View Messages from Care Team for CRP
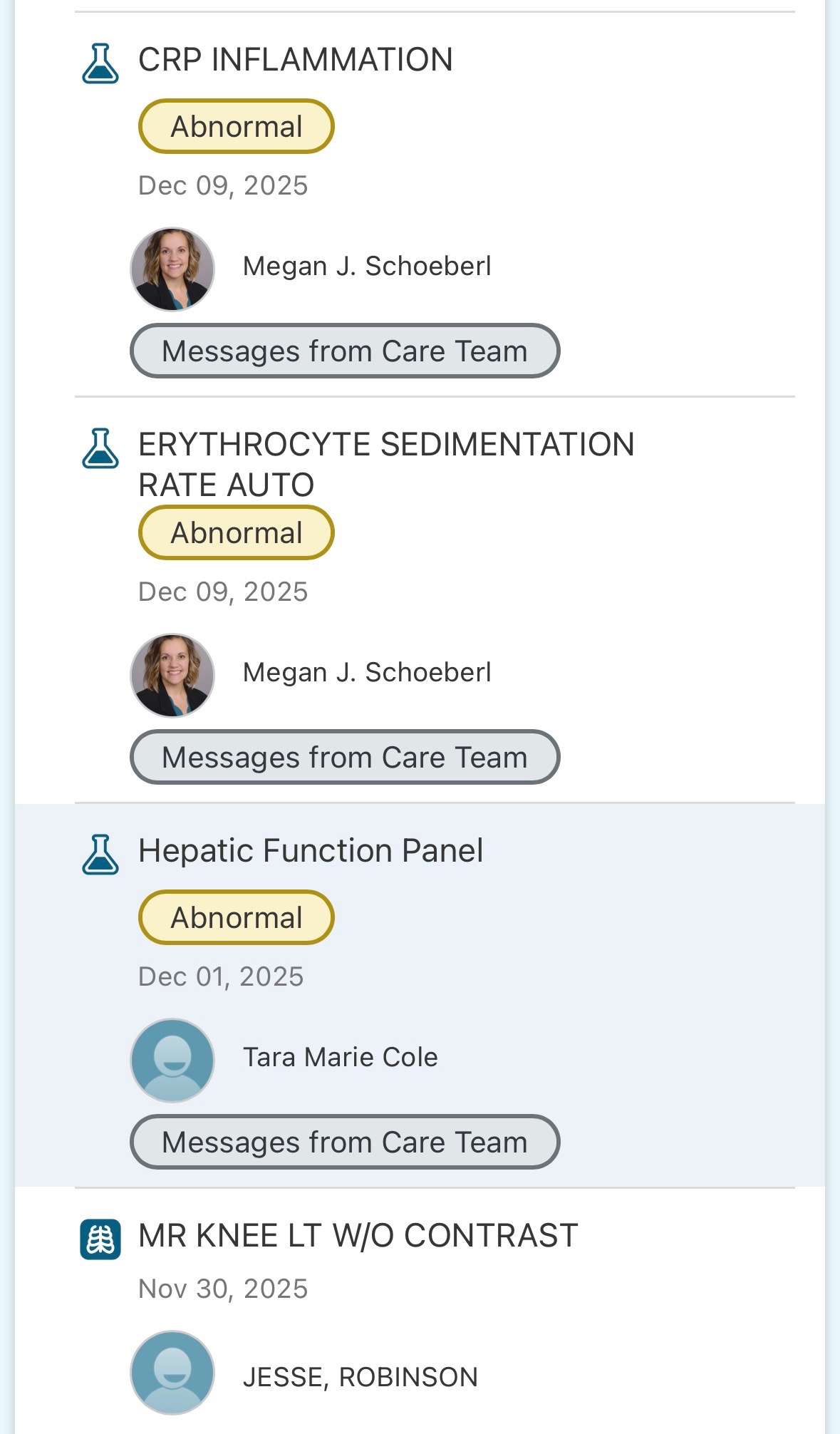The height and width of the screenshot is (1434, 840). coord(345,351)
